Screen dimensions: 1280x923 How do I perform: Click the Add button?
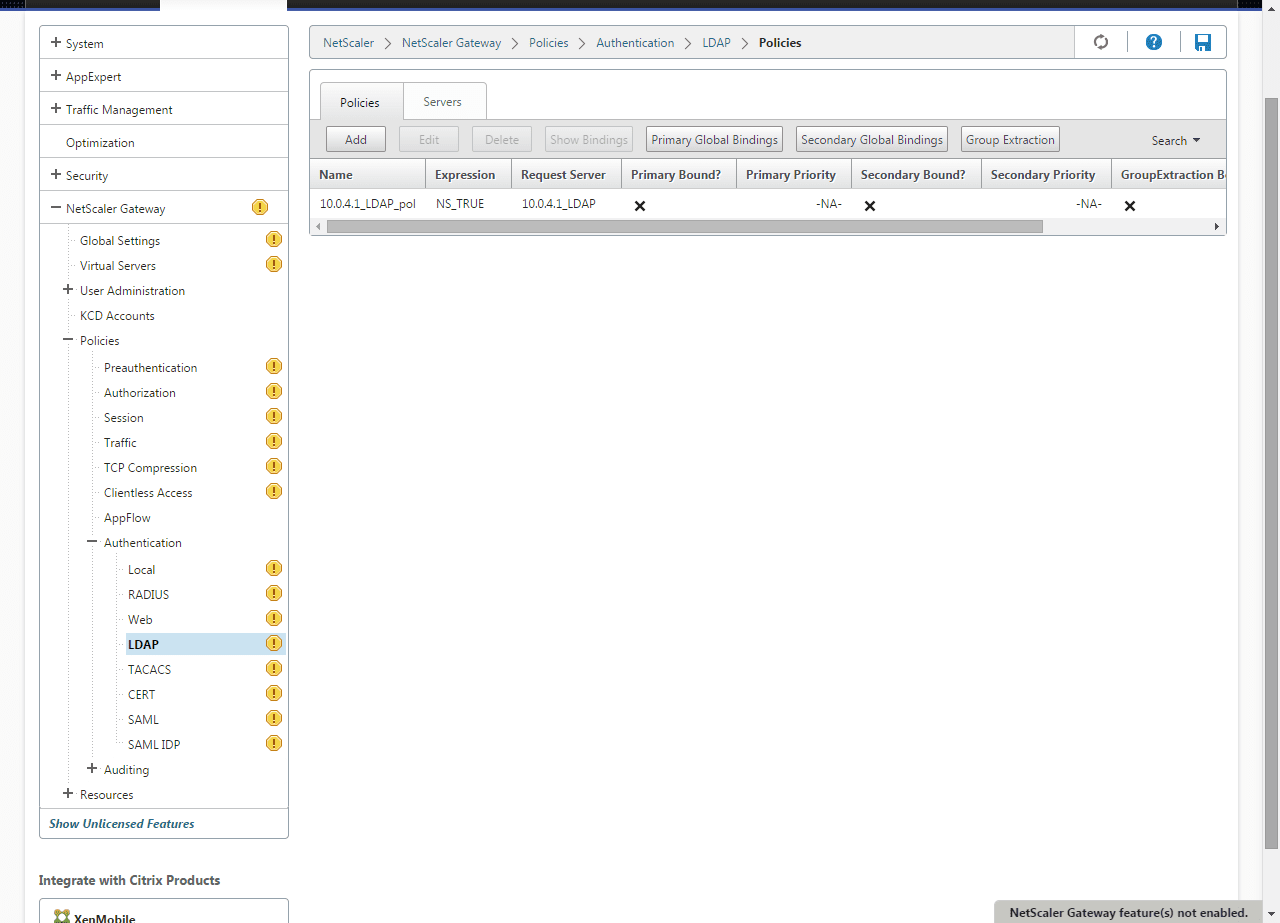click(x=356, y=140)
